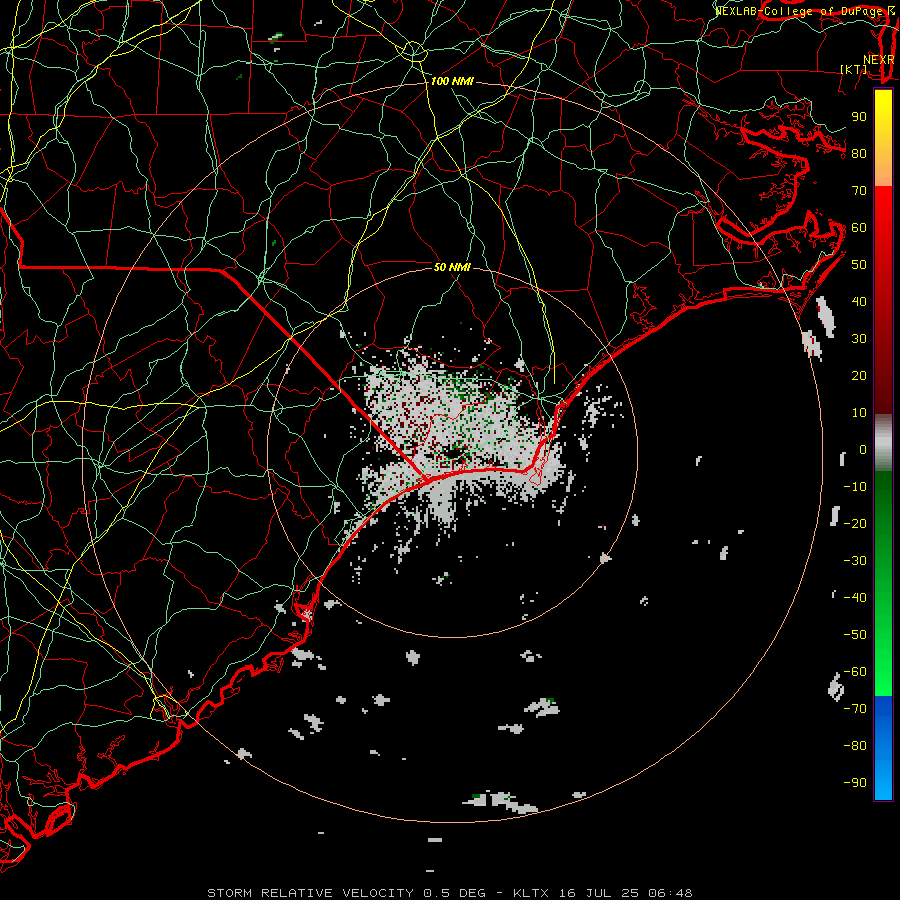This screenshot has height=900, width=900.
Task: Click the 50 NMI range ring label
Action: coord(452,267)
